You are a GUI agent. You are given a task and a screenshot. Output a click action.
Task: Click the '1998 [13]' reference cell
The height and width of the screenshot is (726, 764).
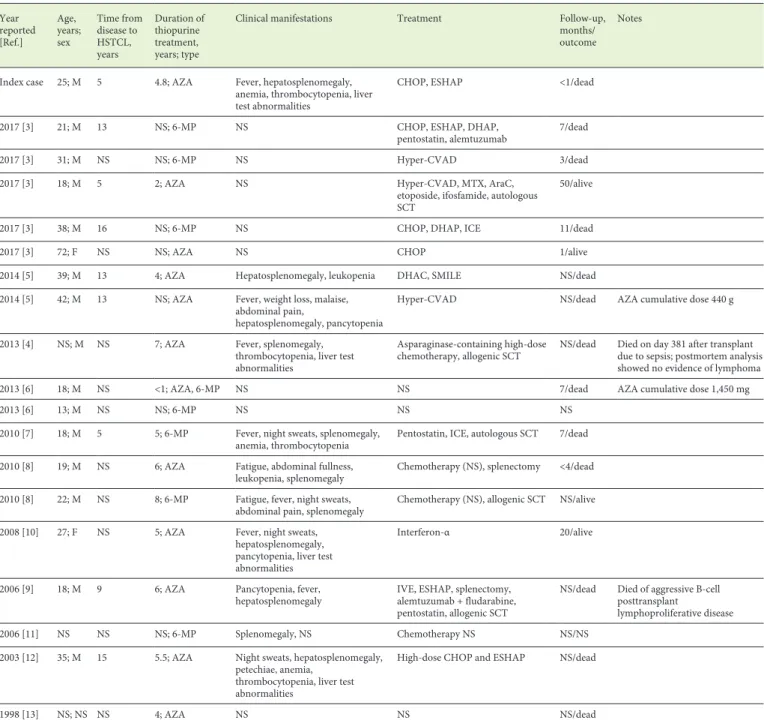(x=19, y=714)
